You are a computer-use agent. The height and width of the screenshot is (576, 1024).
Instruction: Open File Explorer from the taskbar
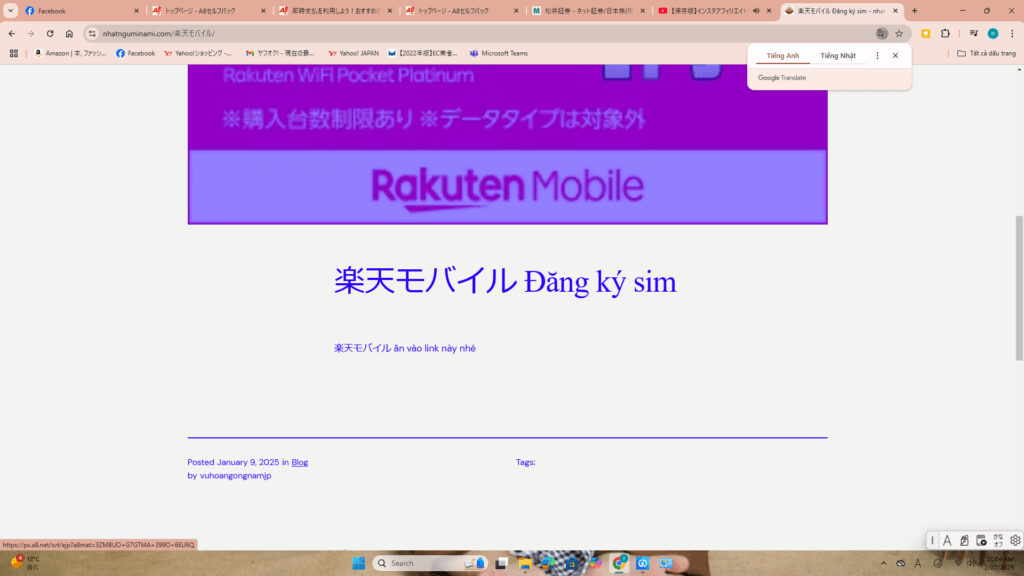(524, 563)
